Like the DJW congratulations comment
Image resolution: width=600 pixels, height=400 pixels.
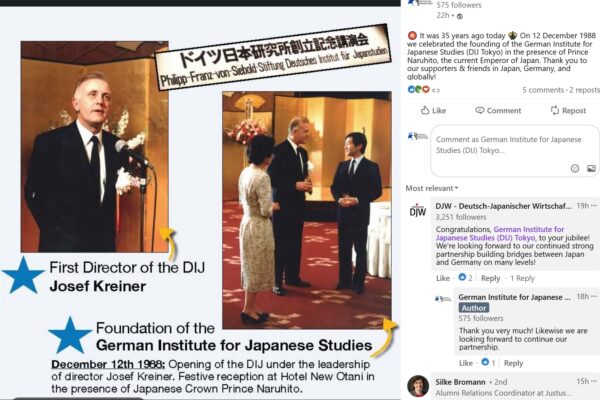point(443,278)
